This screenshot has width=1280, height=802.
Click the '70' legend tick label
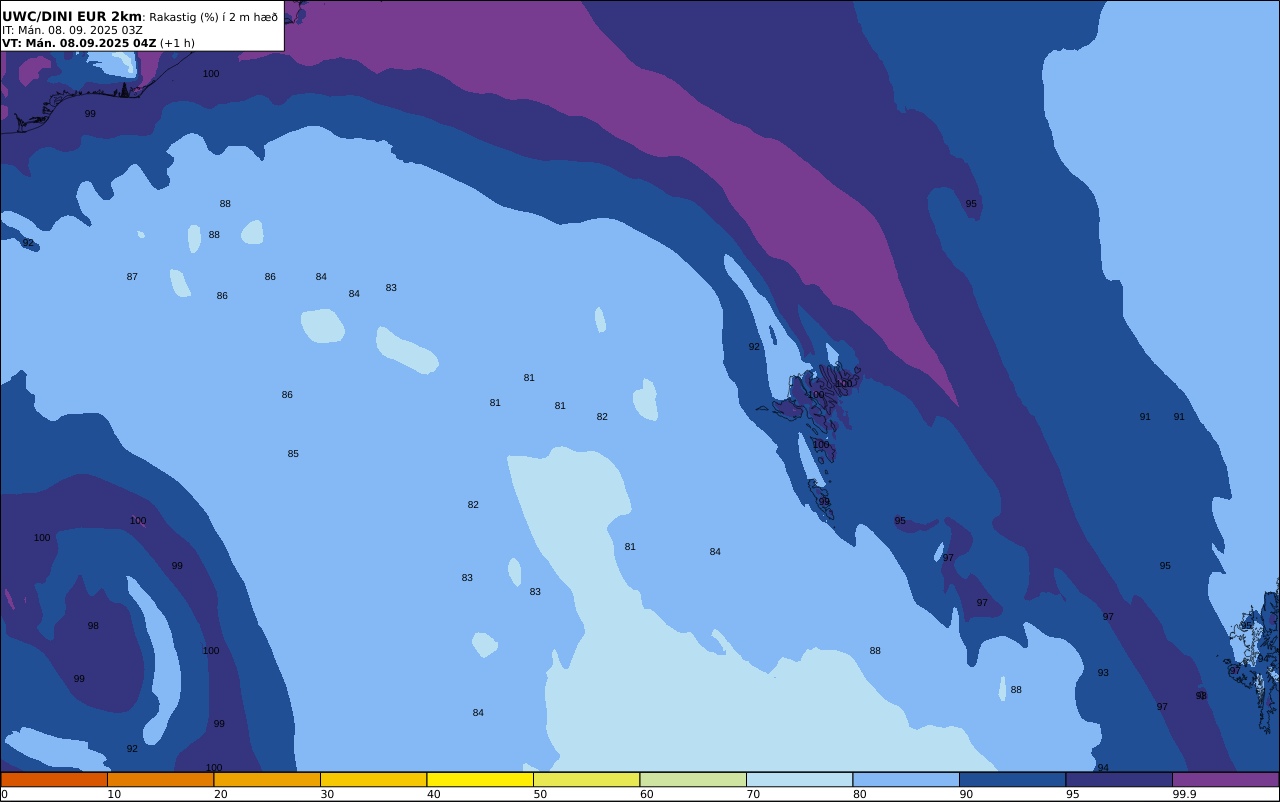click(x=753, y=794)
